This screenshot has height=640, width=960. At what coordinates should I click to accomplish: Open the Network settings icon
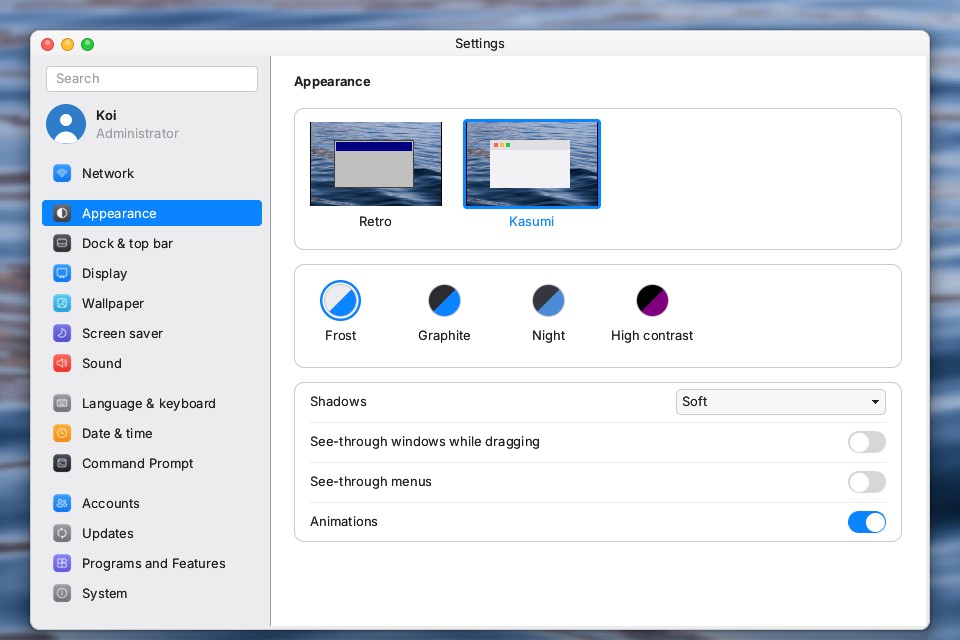click(62, 173)
